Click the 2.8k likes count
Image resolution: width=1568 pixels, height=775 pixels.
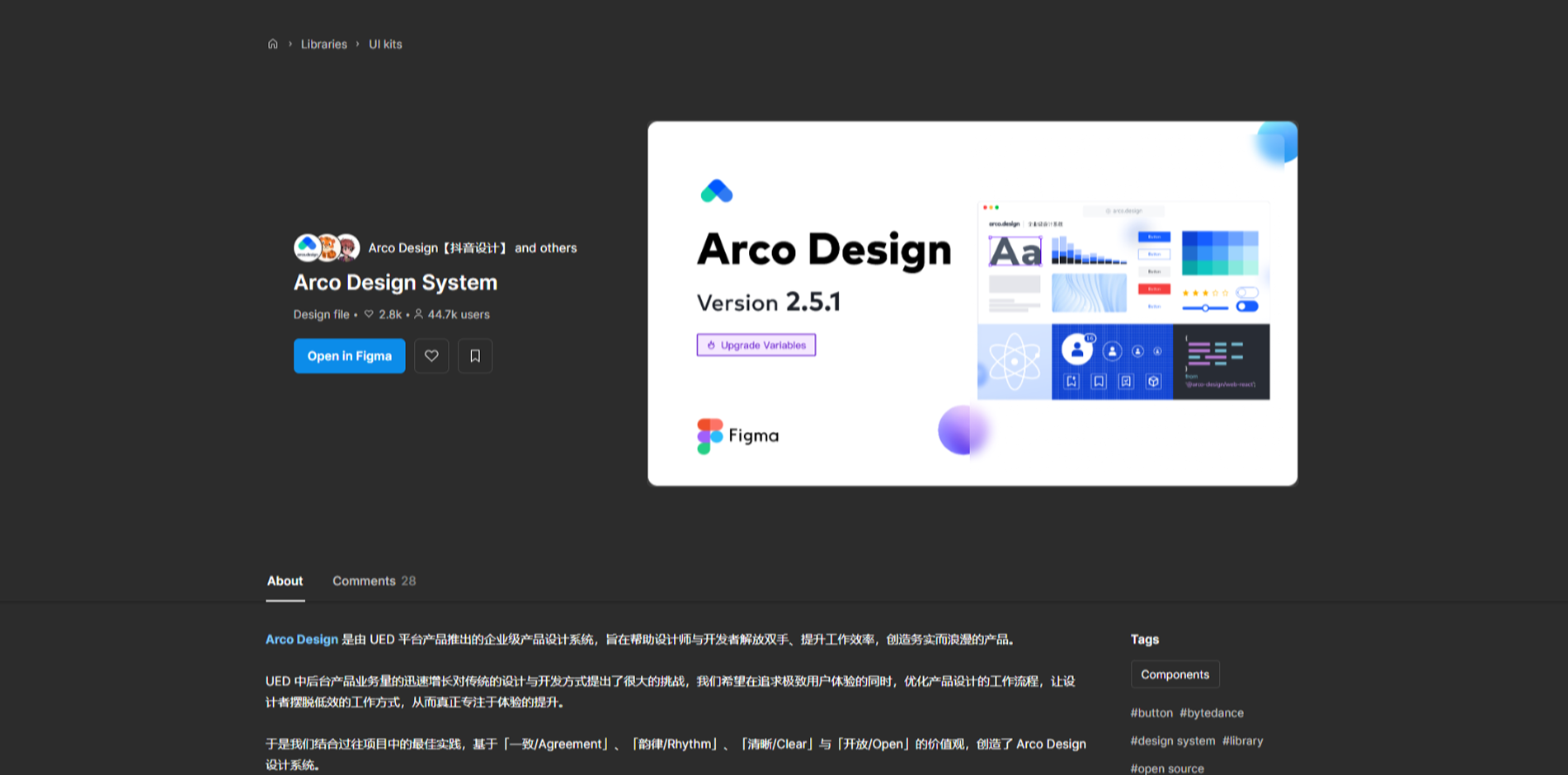pyautogui.click(x=384, y=315)
